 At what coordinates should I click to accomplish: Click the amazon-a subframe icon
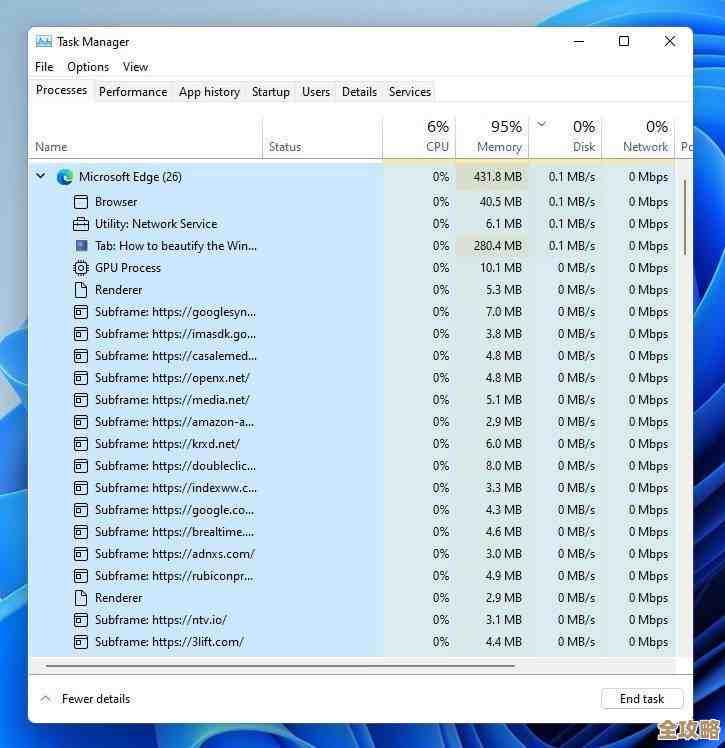click(x=81, y=422)
